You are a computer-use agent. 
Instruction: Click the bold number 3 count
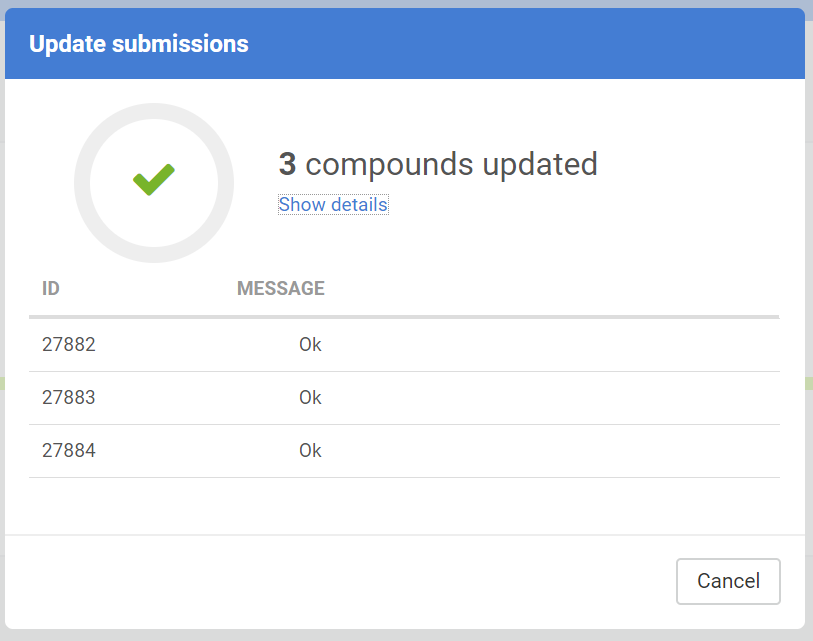pos(287,164)
